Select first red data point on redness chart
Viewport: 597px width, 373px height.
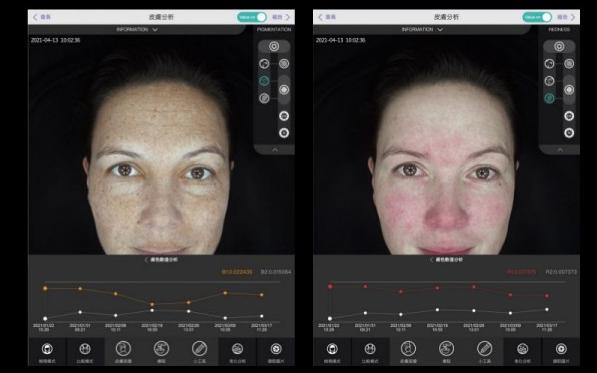tap(330, 286)
